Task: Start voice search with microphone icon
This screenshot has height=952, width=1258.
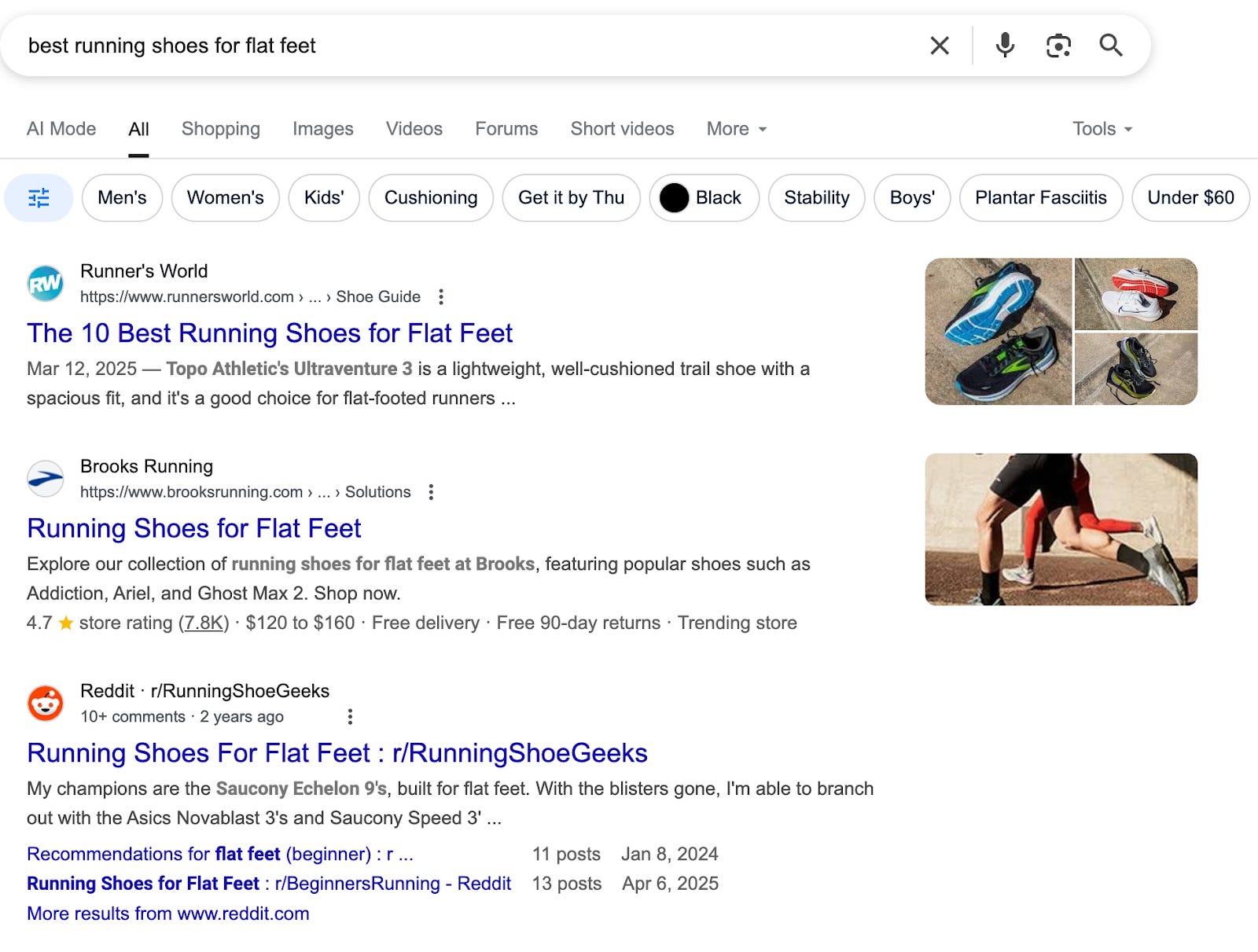Action: [1005, 46]
